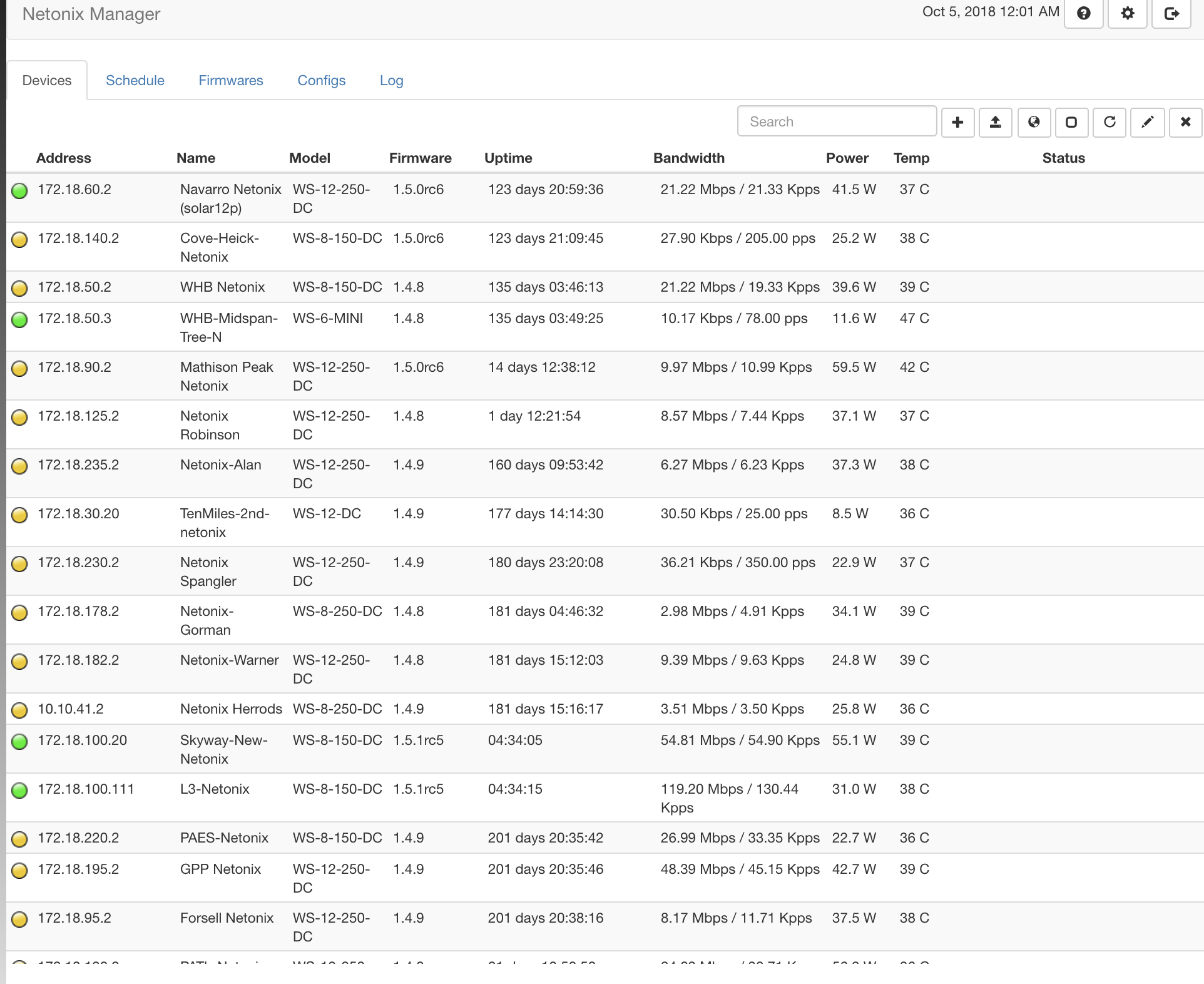Open help via question mark icon

[x=1084, y=13]
